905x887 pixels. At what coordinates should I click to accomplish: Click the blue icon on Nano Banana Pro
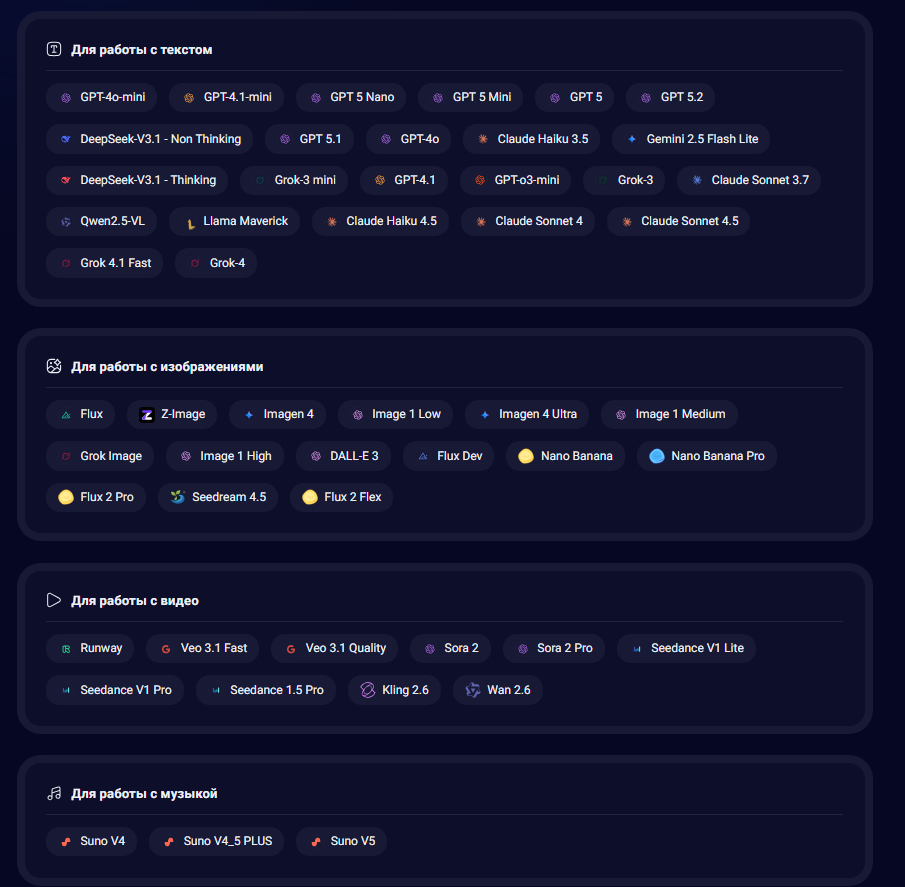656,455
